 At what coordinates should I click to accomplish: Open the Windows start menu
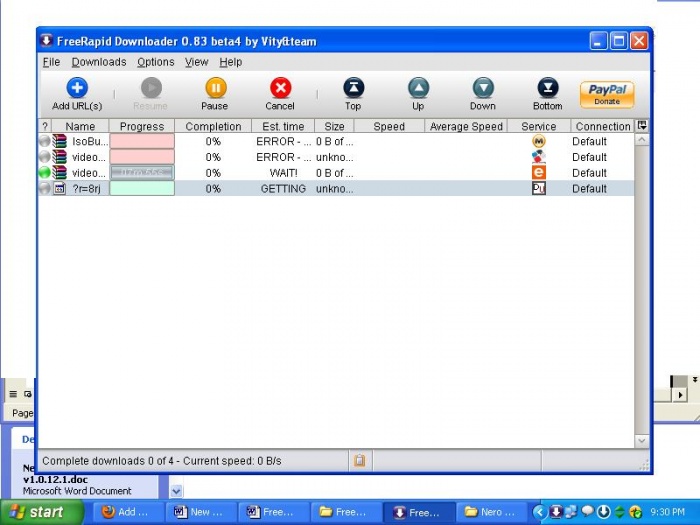41,512
